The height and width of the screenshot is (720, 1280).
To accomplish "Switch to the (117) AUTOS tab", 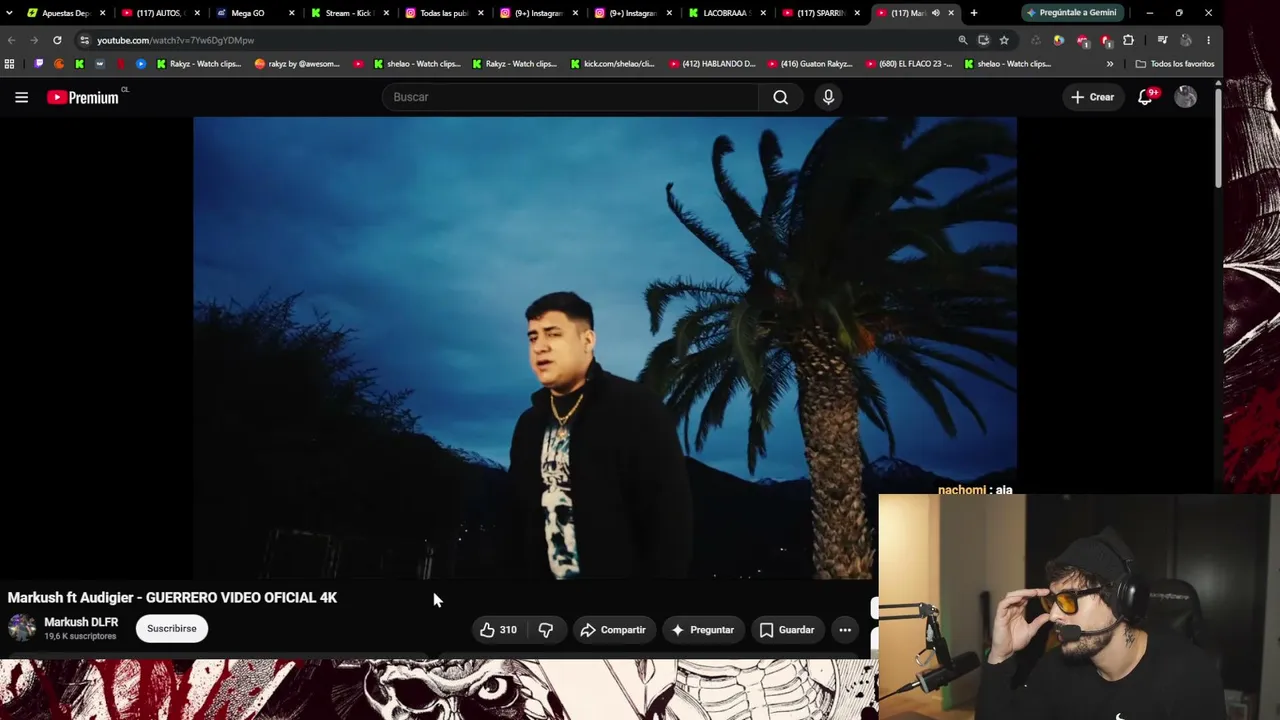I will [x=159, y=13].
